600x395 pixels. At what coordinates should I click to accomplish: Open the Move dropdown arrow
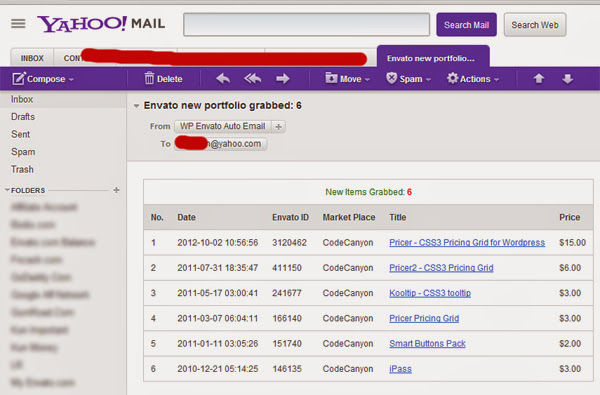367,80
